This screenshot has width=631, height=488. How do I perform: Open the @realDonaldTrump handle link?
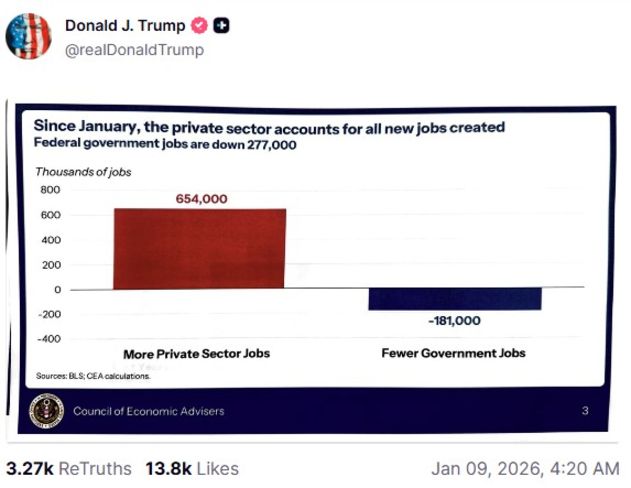pos(134,49)
